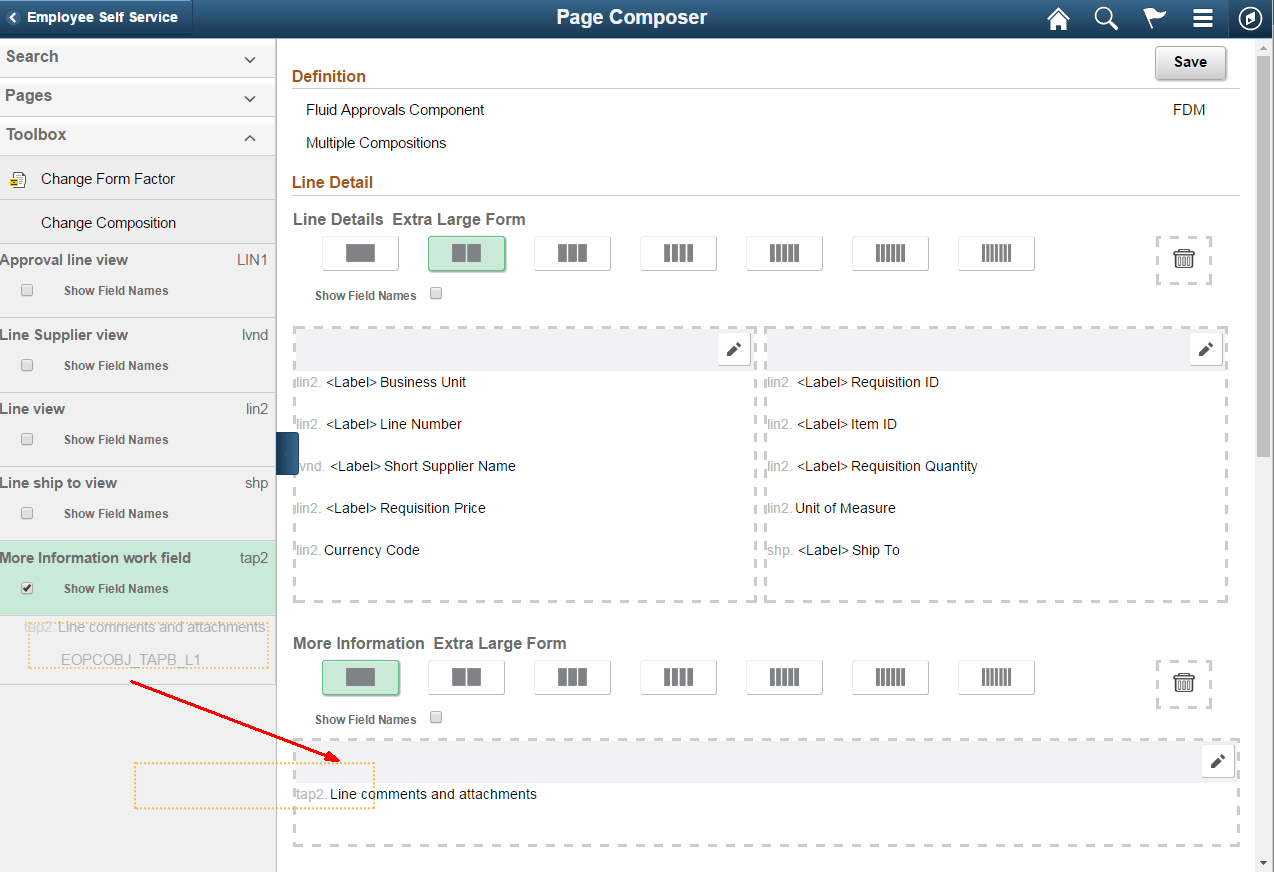
Task: Go back to Employee Self Service
Action: 96,17
